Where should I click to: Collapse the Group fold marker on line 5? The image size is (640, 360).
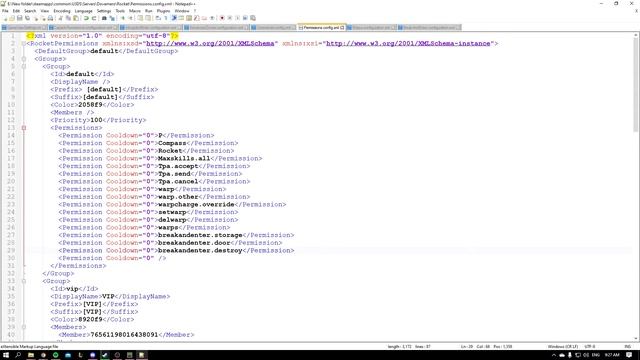pos(24,66)
